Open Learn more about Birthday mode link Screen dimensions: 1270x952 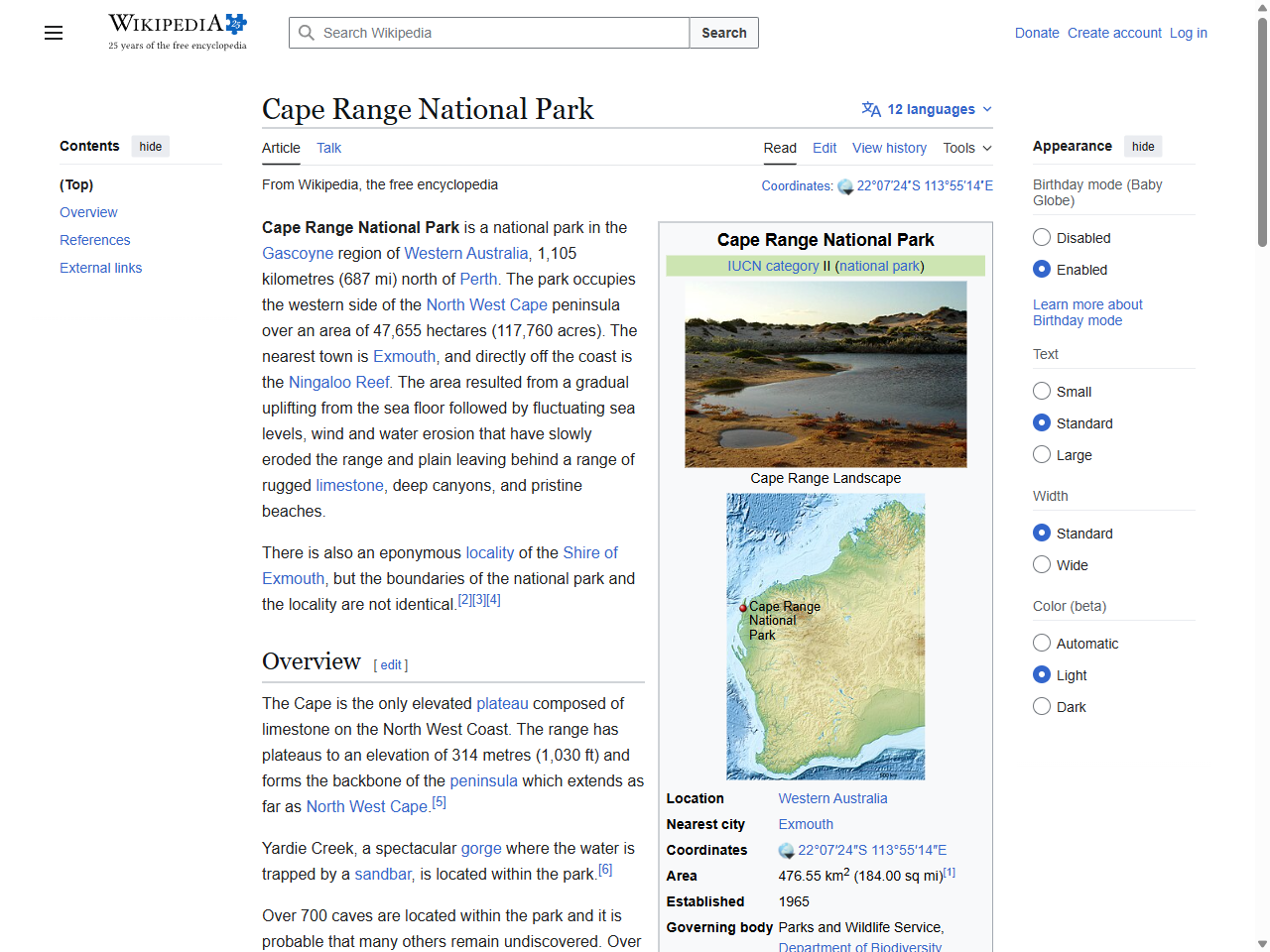click(1087, 312)
